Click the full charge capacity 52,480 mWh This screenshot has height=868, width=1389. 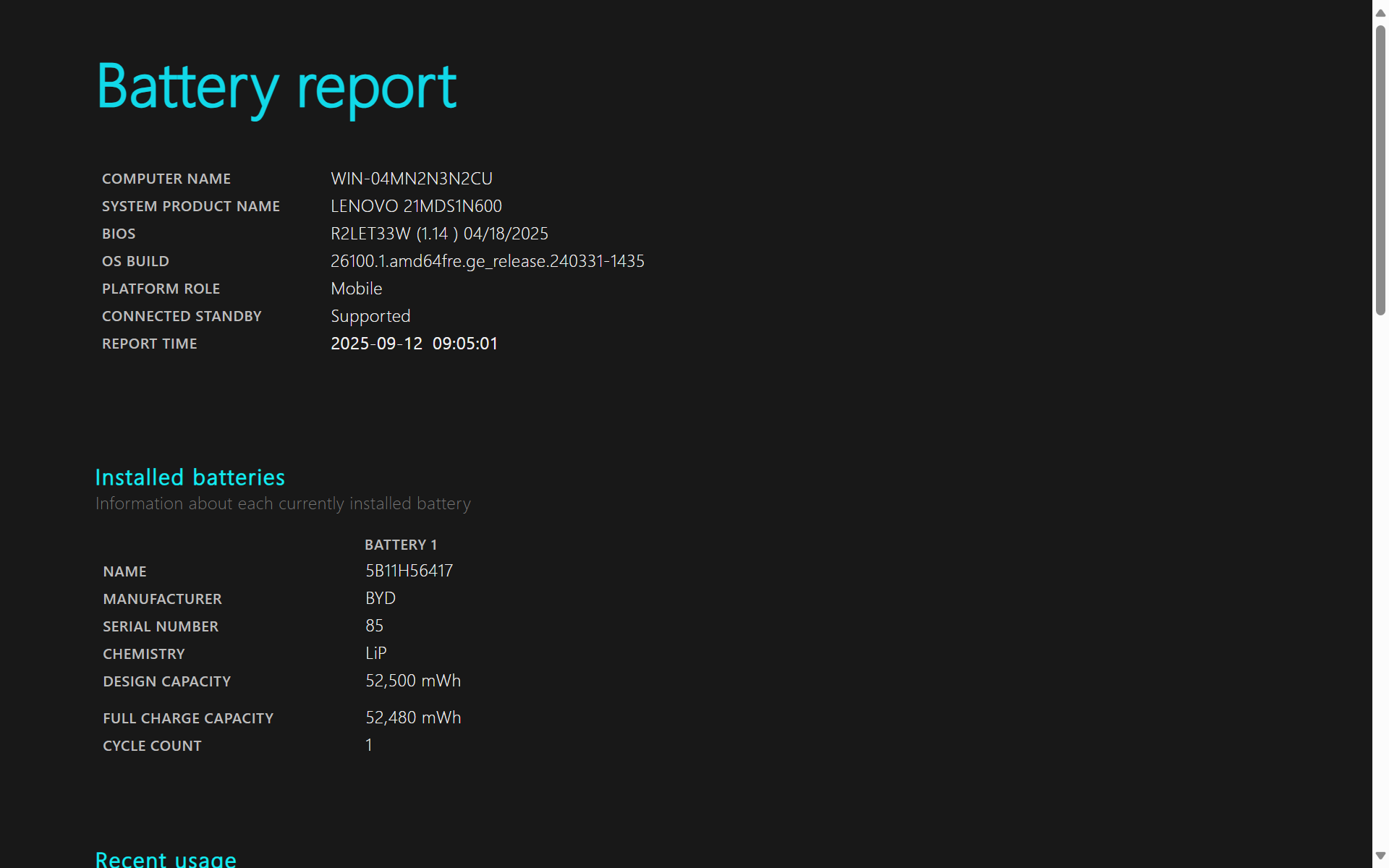412,718
